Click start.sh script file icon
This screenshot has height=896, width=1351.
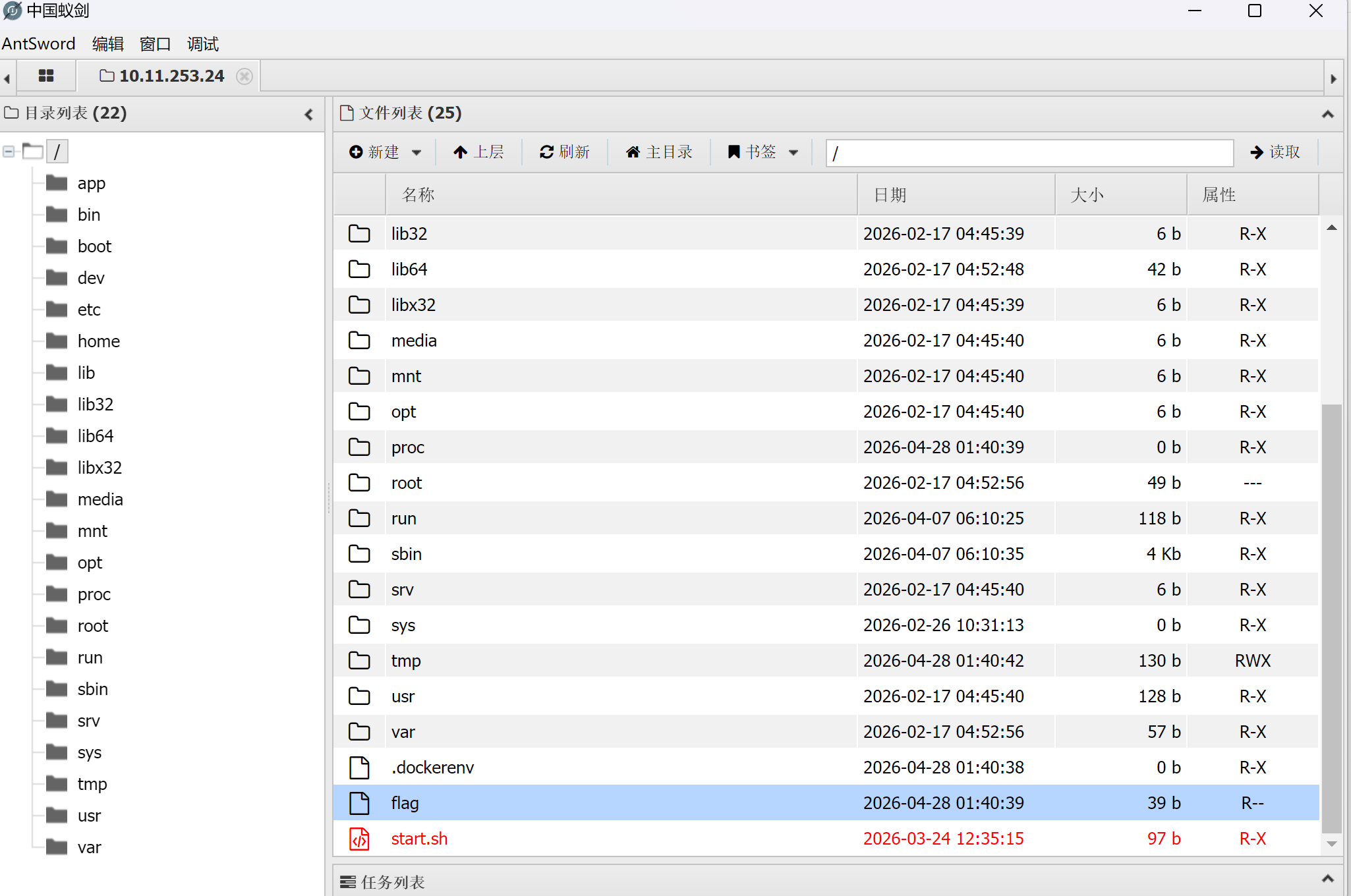359,839
